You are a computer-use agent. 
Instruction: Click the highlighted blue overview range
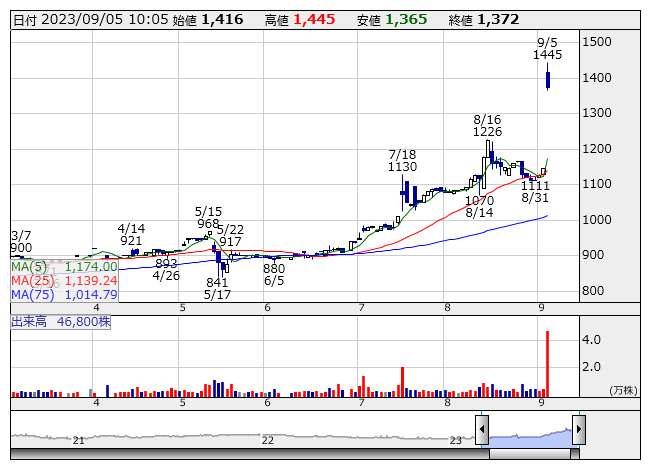(531, 438)
